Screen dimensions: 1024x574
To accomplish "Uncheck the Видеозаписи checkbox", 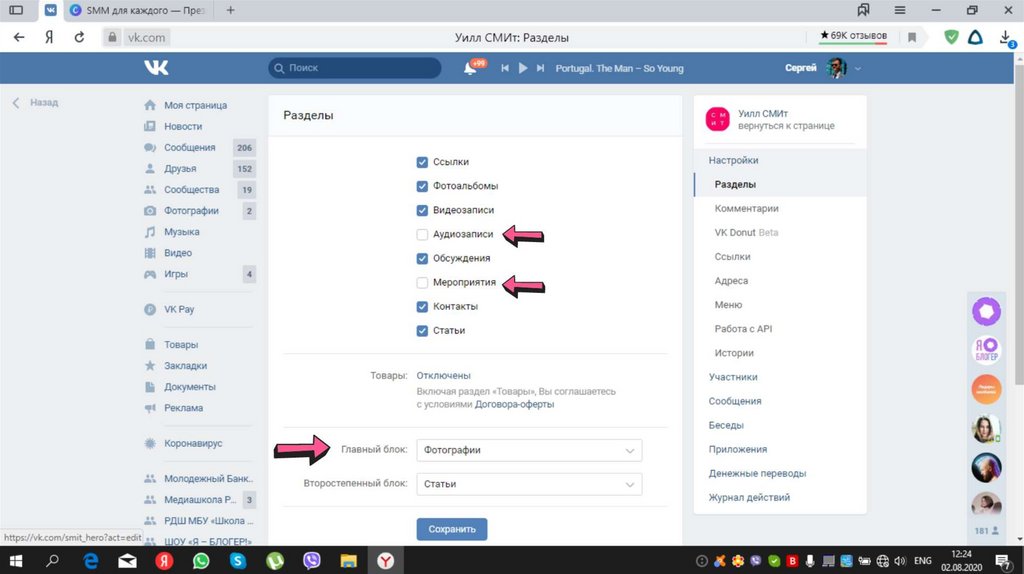I will pos(422,210).
